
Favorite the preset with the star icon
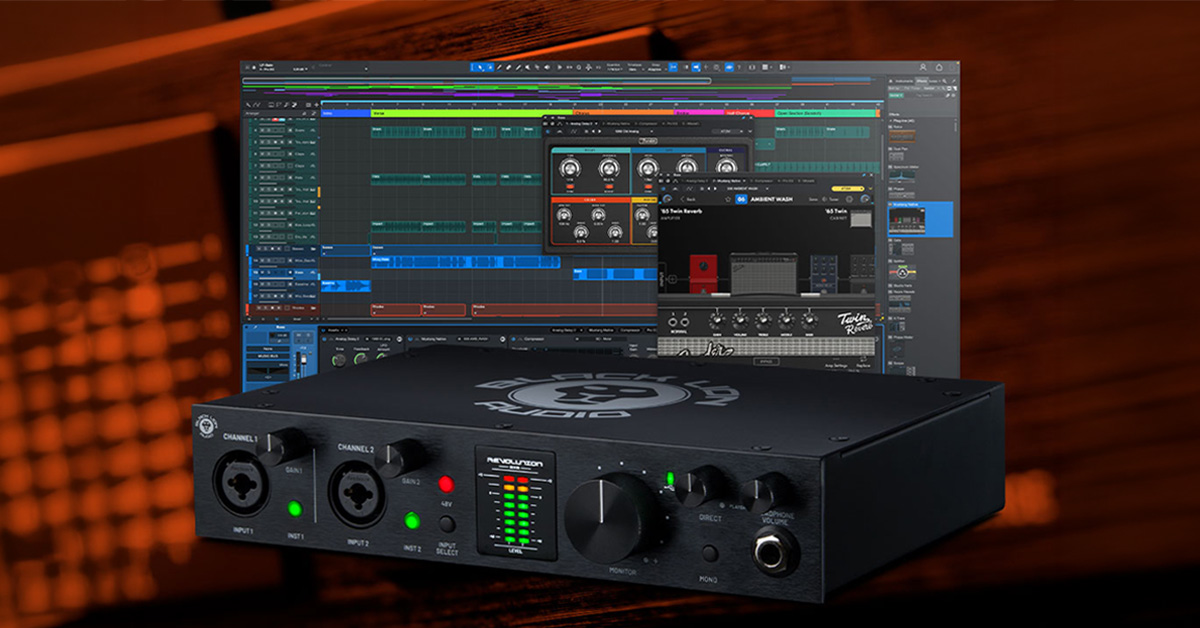pyautogui.click(x=728, y=199)
